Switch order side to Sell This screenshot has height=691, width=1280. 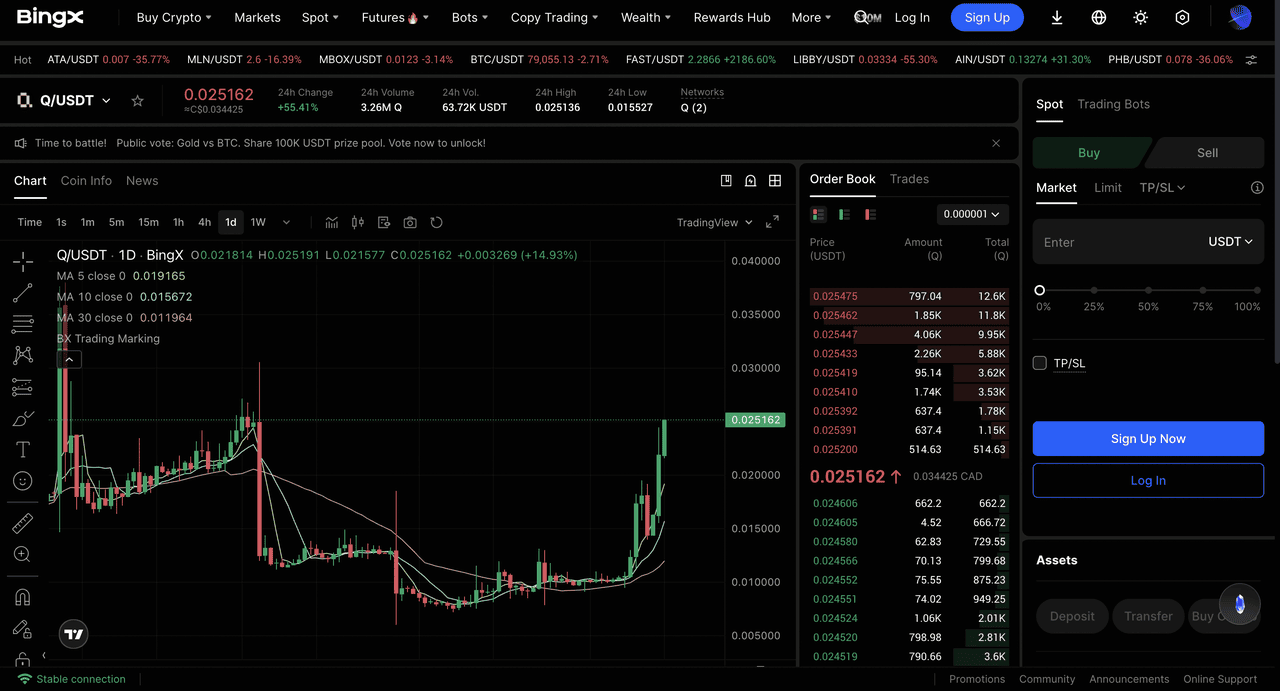pos(1207,153)
